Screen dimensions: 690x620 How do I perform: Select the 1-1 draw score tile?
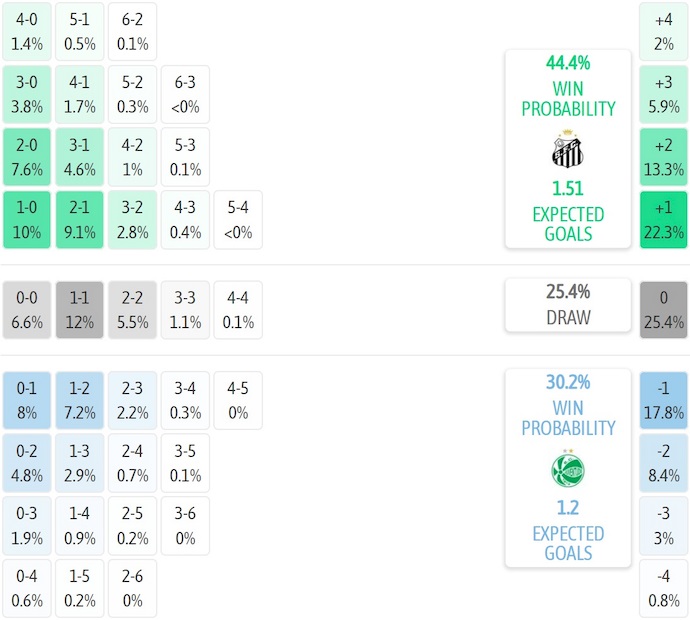click(79, 310)
